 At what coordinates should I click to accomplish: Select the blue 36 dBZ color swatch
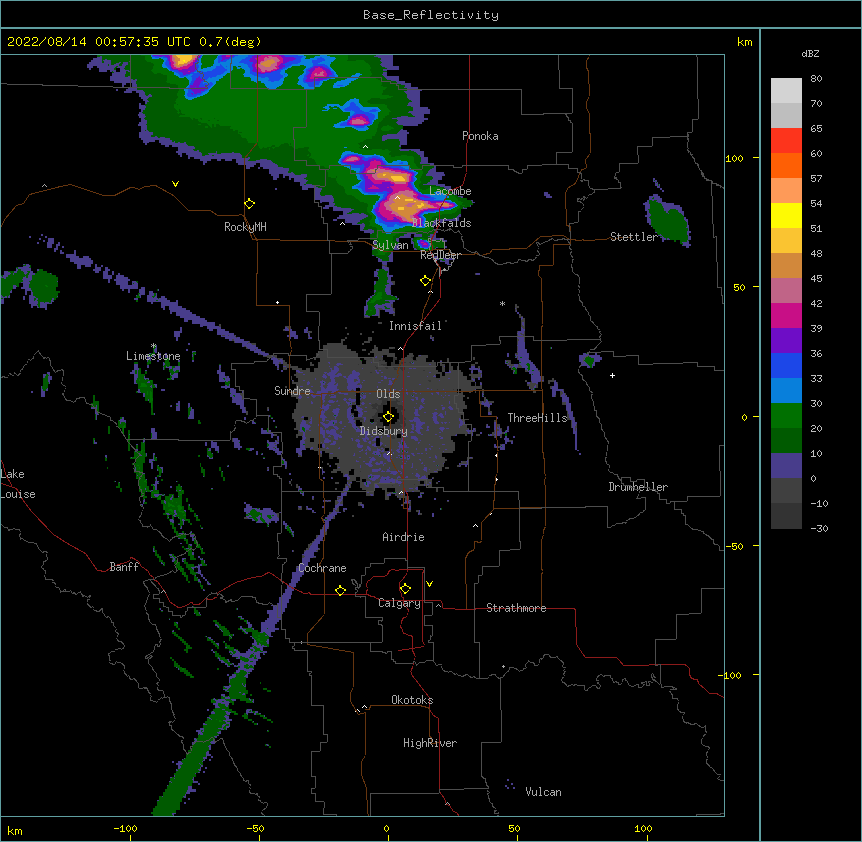point(786,365)
